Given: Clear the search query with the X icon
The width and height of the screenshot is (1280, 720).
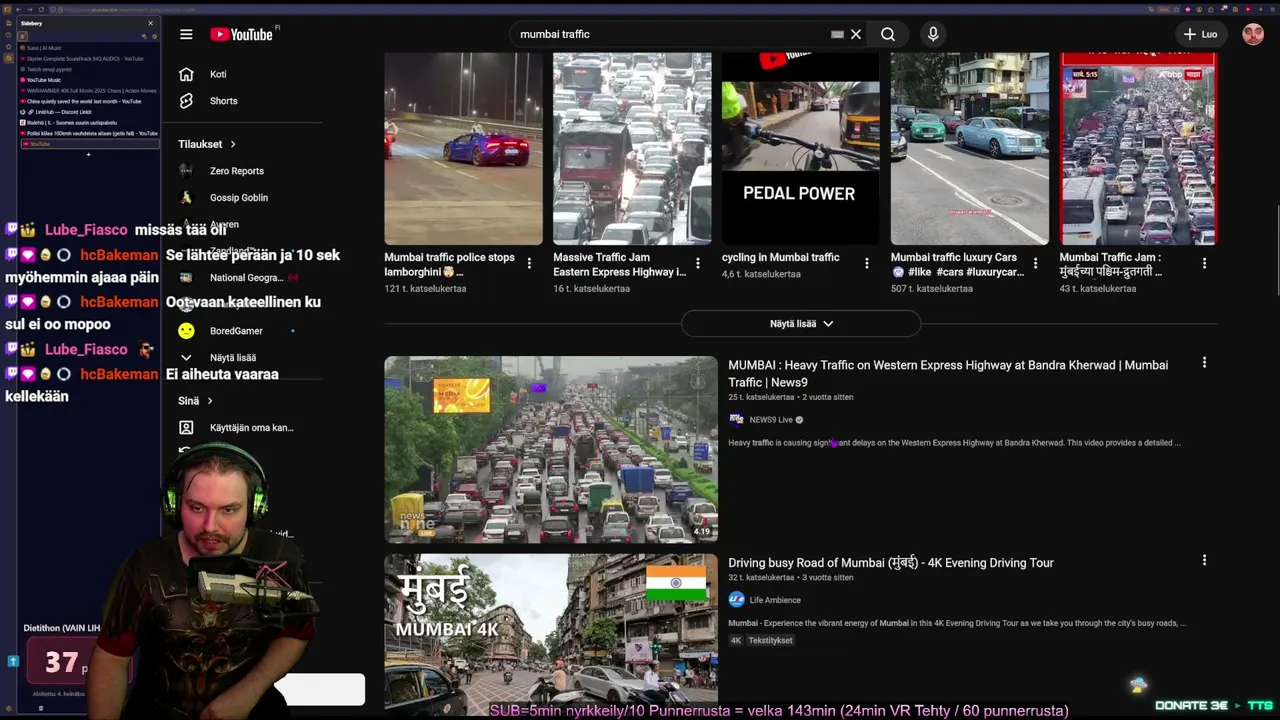Looking at the screenshot, I should [856, 34].
